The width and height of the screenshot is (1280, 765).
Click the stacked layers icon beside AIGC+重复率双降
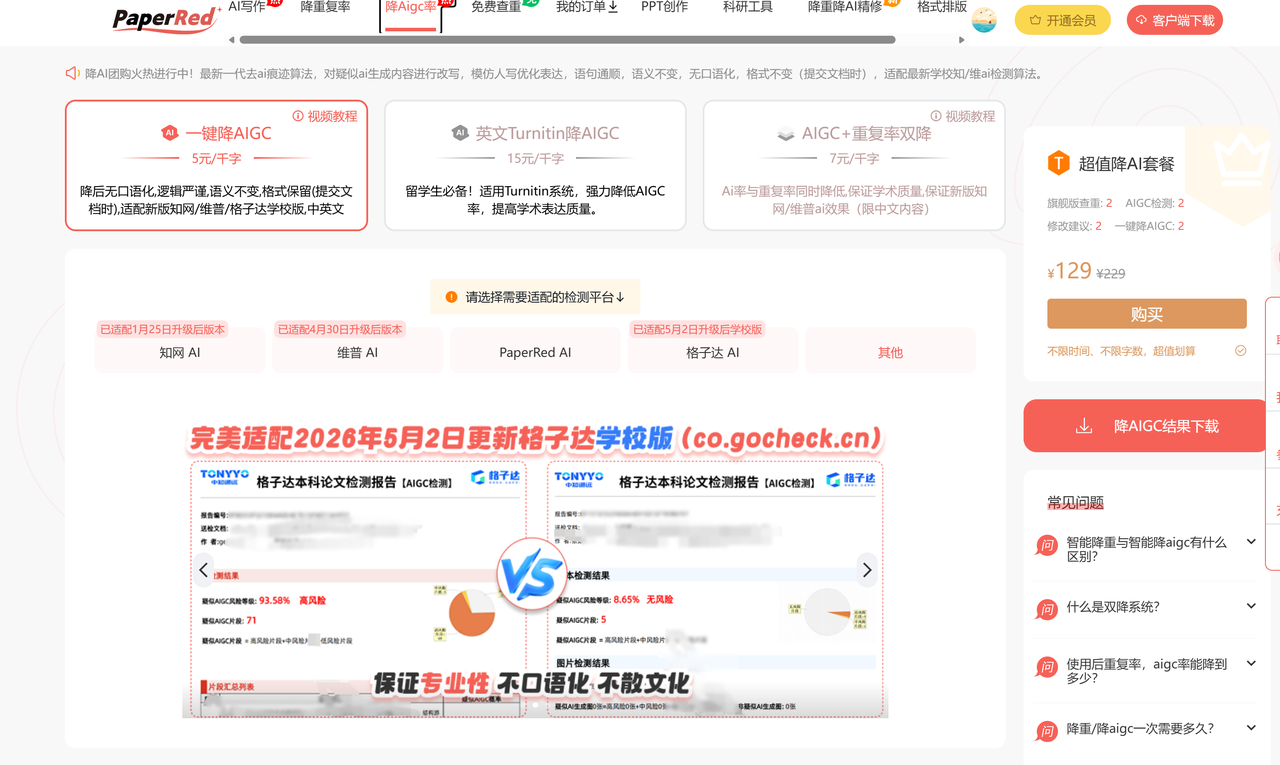tap(786, 134)
